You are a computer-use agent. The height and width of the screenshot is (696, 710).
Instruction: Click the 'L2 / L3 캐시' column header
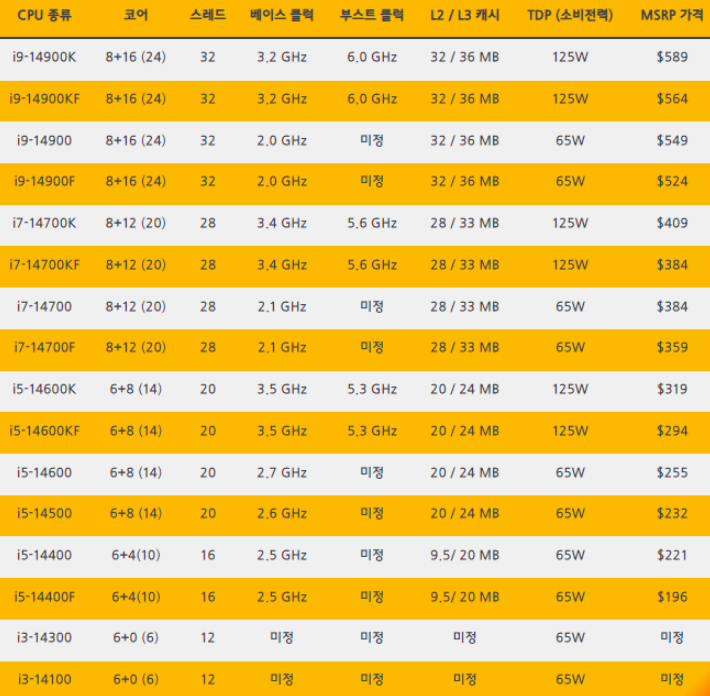coord(465,15)
